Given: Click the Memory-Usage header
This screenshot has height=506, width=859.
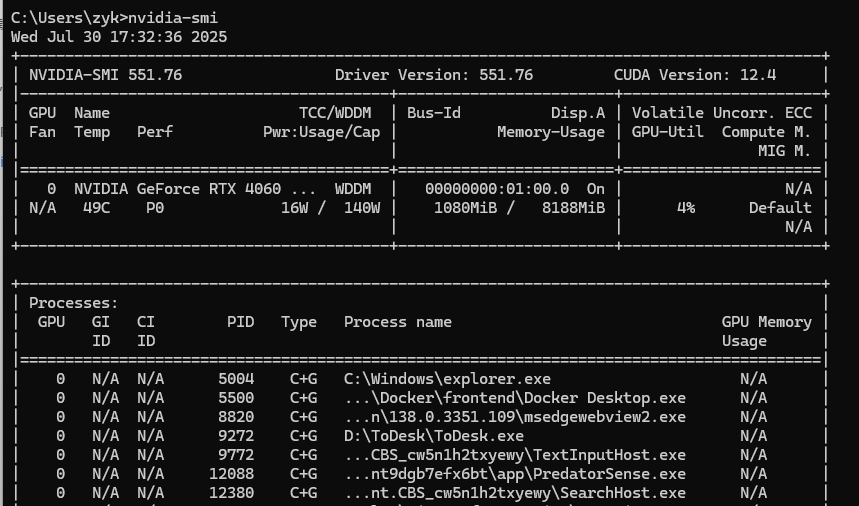Looking at the screenshot, I should [551, 133].
